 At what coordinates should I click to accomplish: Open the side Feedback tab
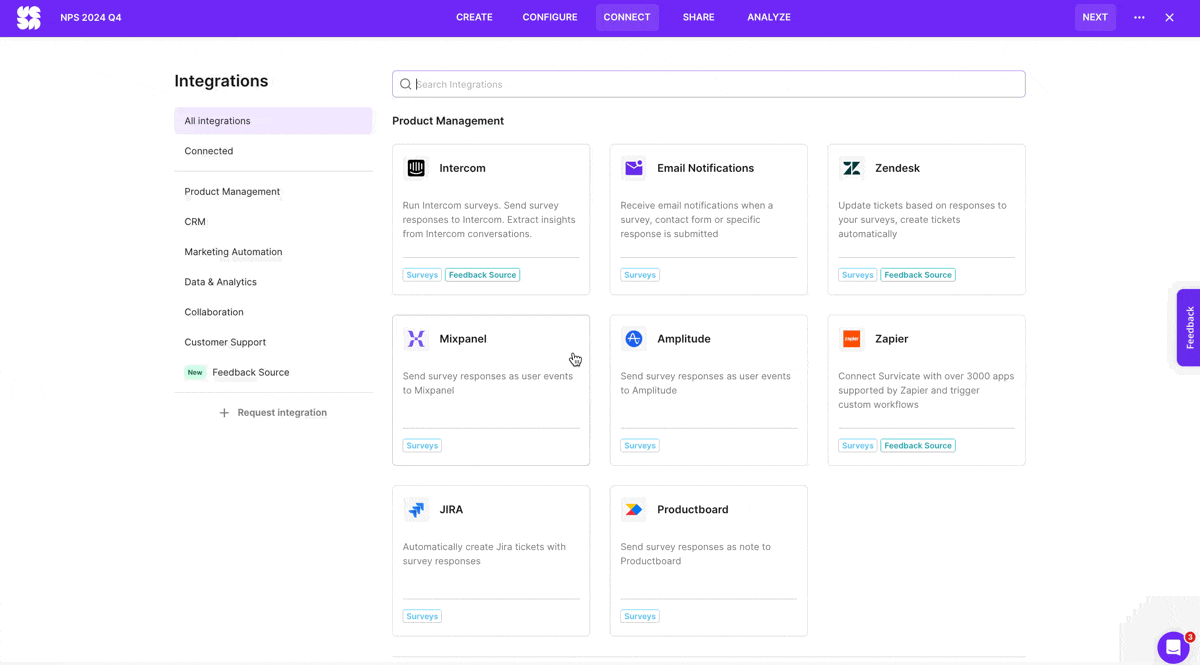(1189, 327)
